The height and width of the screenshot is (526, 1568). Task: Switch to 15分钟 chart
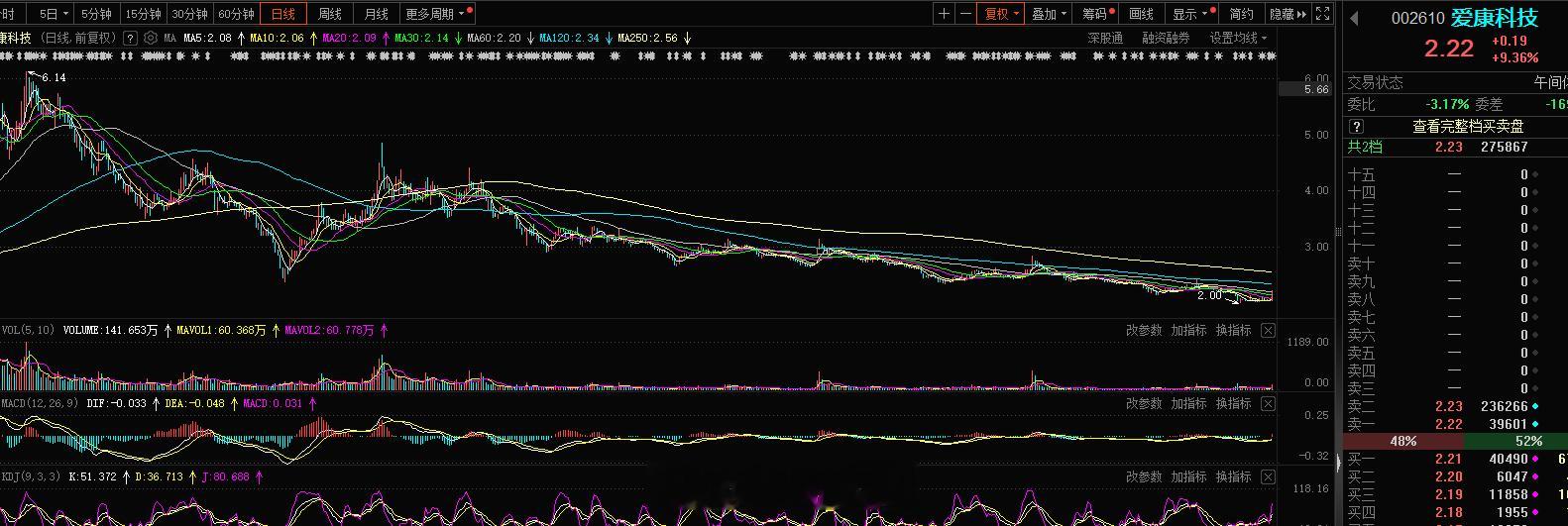[143, 14]
